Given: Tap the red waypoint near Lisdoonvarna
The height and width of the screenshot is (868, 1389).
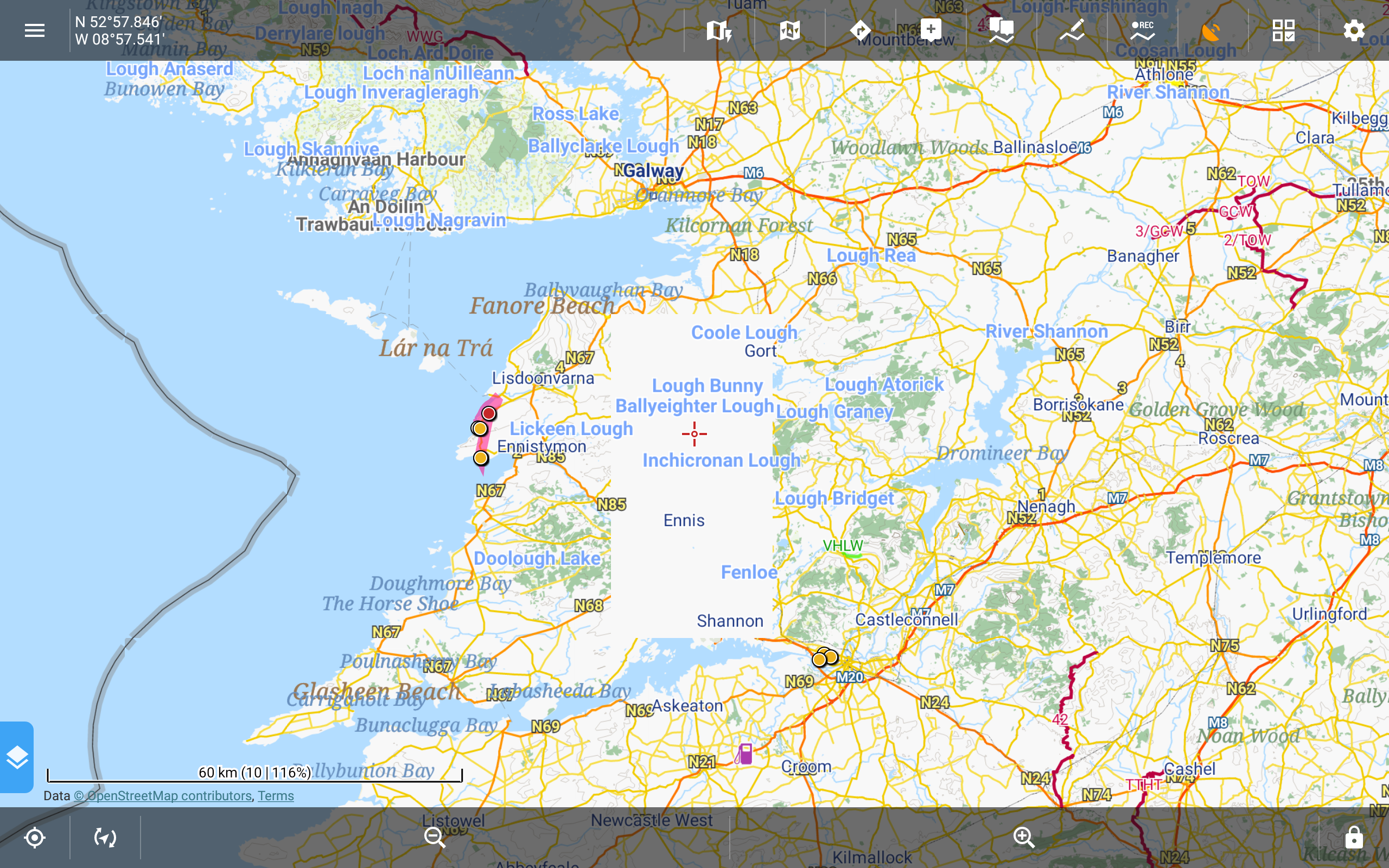Looking at the screenshot, I should coord(488,413).
